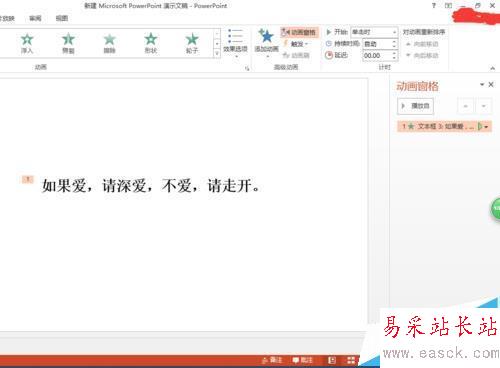
Task: Apply the 擦除 (Wipe) animation effect
Action: [x=109, y=44]
